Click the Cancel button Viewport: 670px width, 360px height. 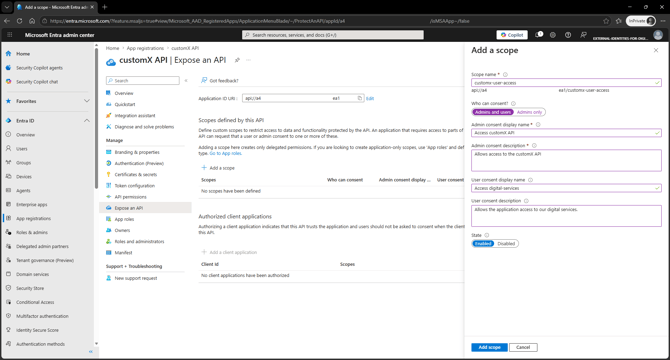click(x=523, y=347)
